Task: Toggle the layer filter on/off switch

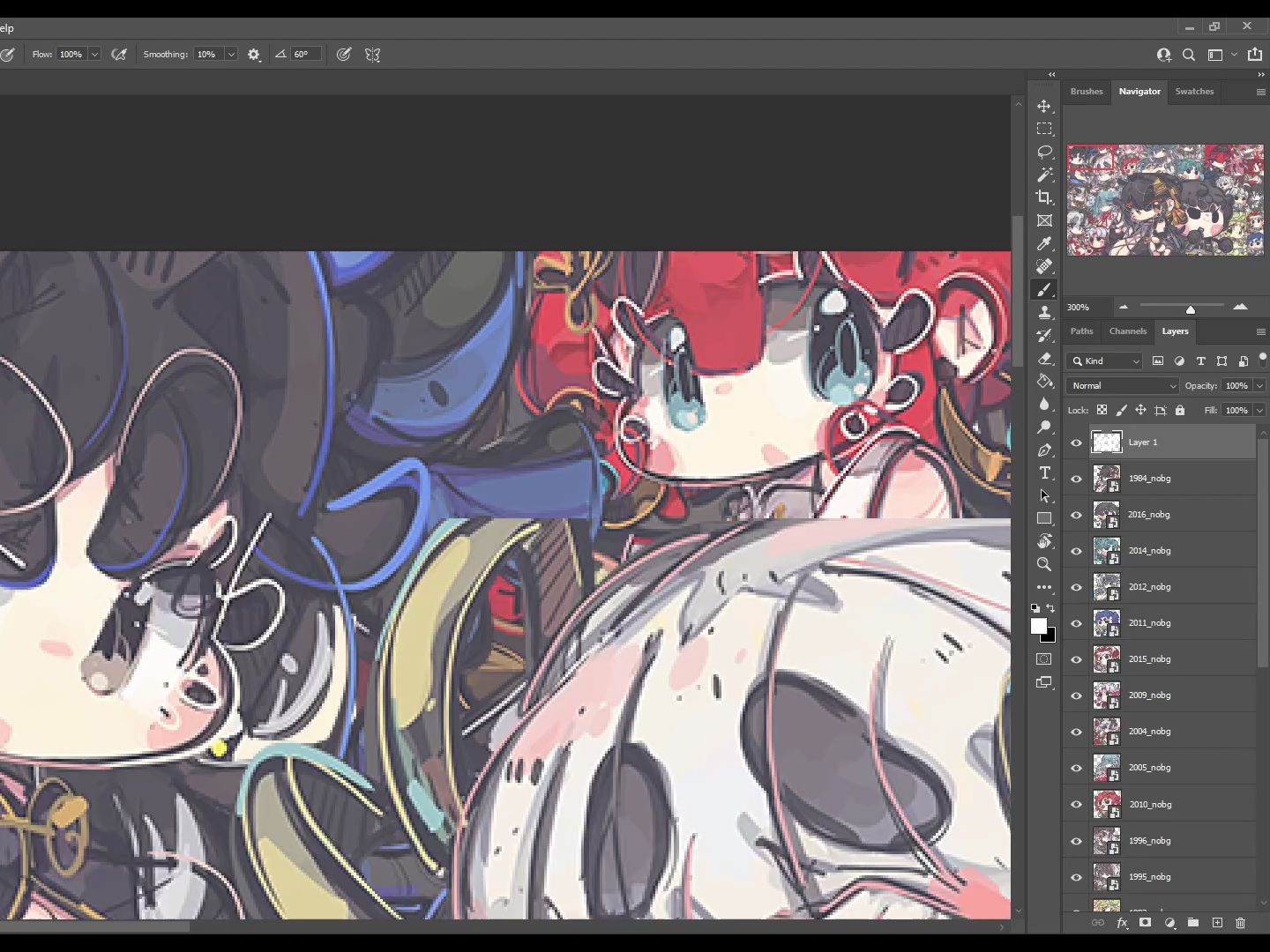Action: coord(1262,358)
